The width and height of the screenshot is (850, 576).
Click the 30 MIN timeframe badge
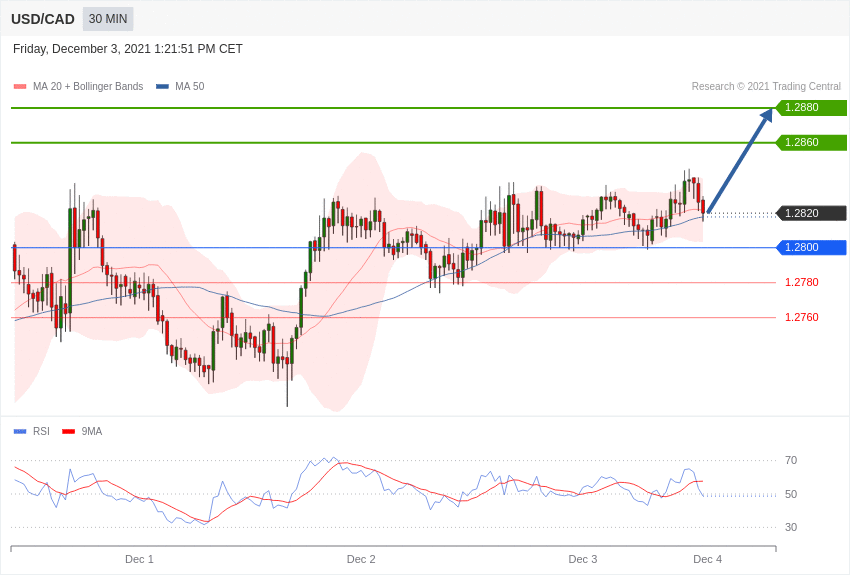pyautogui.click(x=108, y=19)
